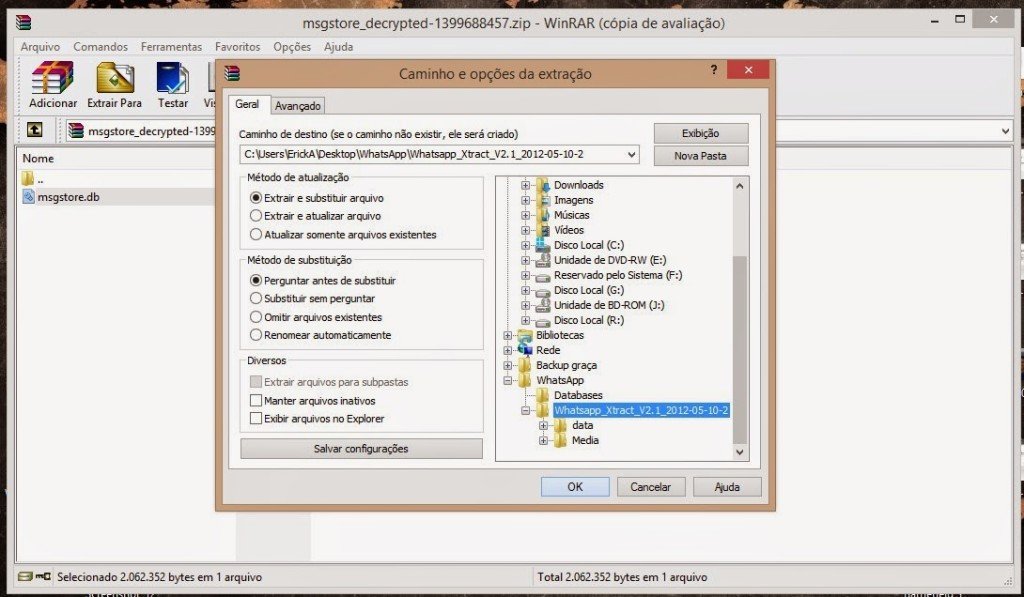1024x597 pixels.
Task: Open the Ferramentas menu
Action: coord(171,46)
